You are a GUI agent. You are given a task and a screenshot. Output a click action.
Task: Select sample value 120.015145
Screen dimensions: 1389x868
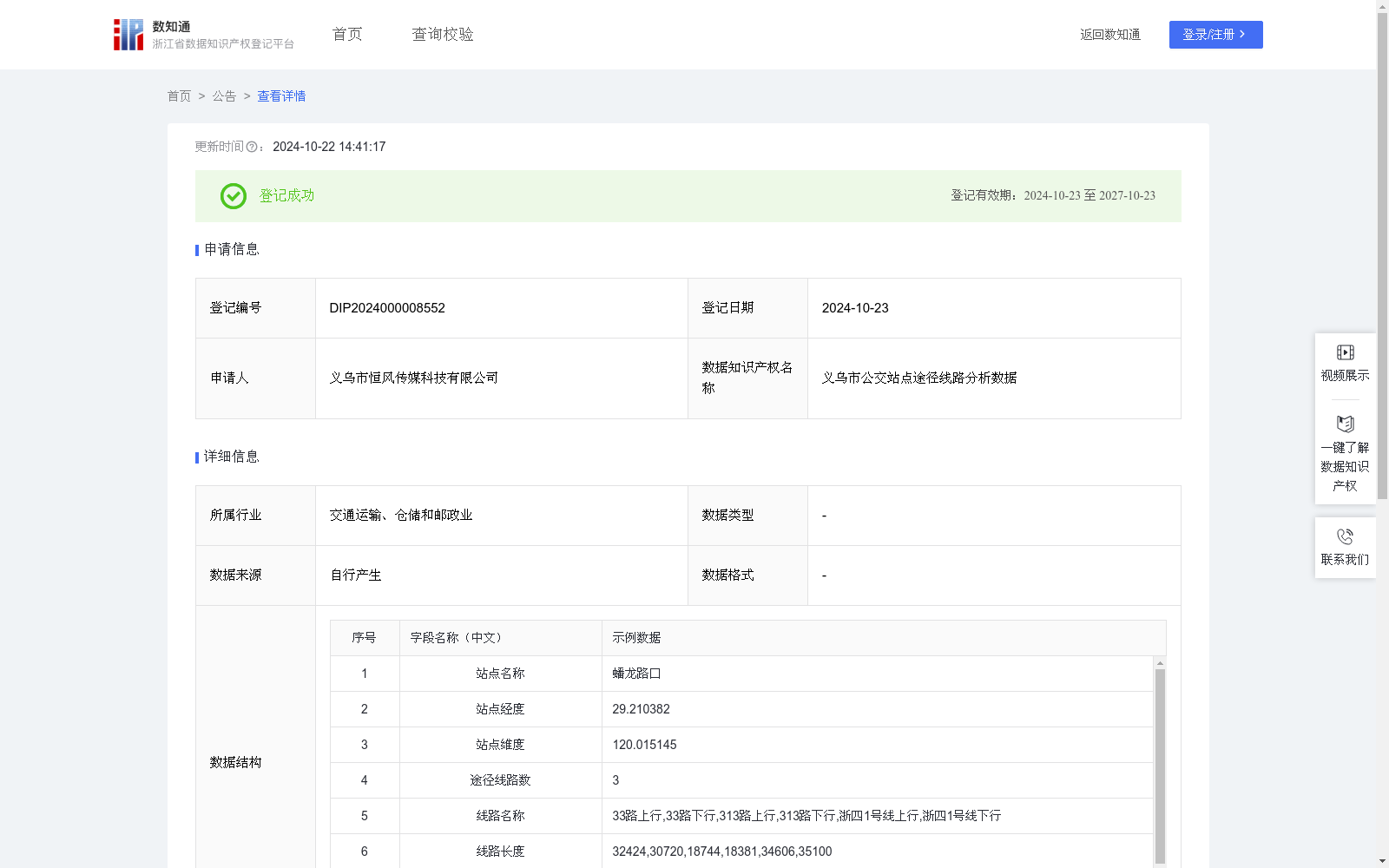(x=644, y=745)
